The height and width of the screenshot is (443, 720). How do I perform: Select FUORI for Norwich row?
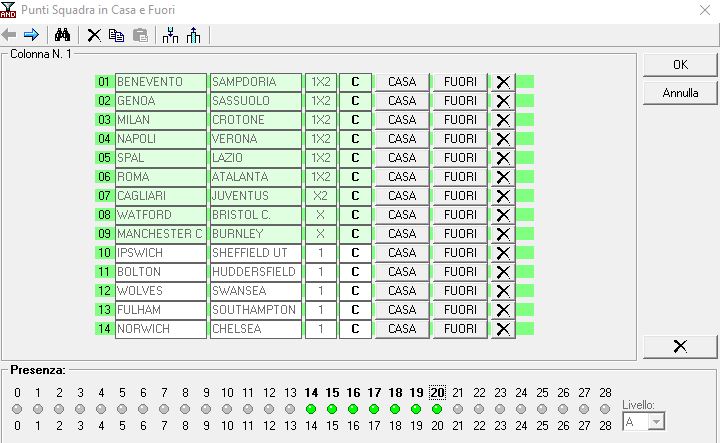point(460,329)
